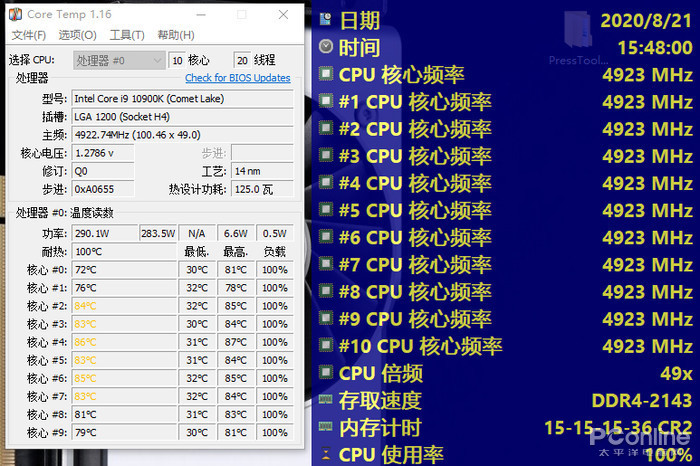This screenshot has width=700, height=466.
Task: Click 核心 #4 maximum temperature 87°C
Action: click(236, 342)
